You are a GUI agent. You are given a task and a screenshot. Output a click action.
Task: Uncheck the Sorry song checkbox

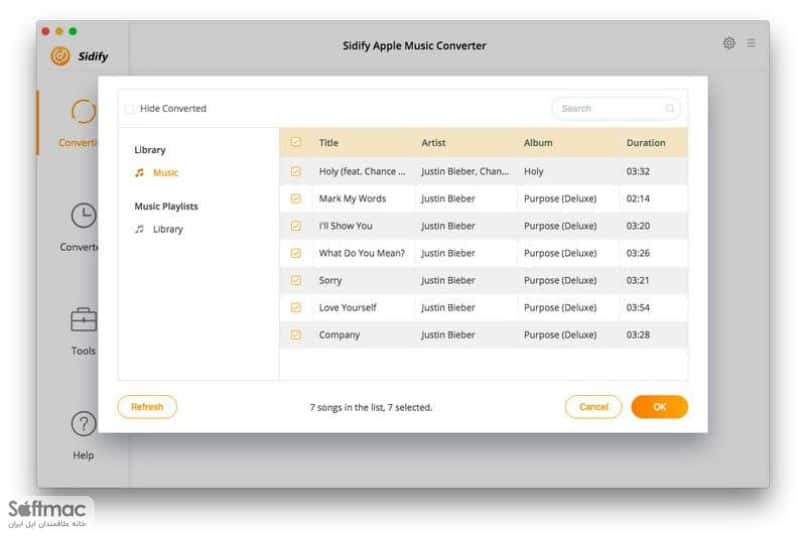point(296,280)
